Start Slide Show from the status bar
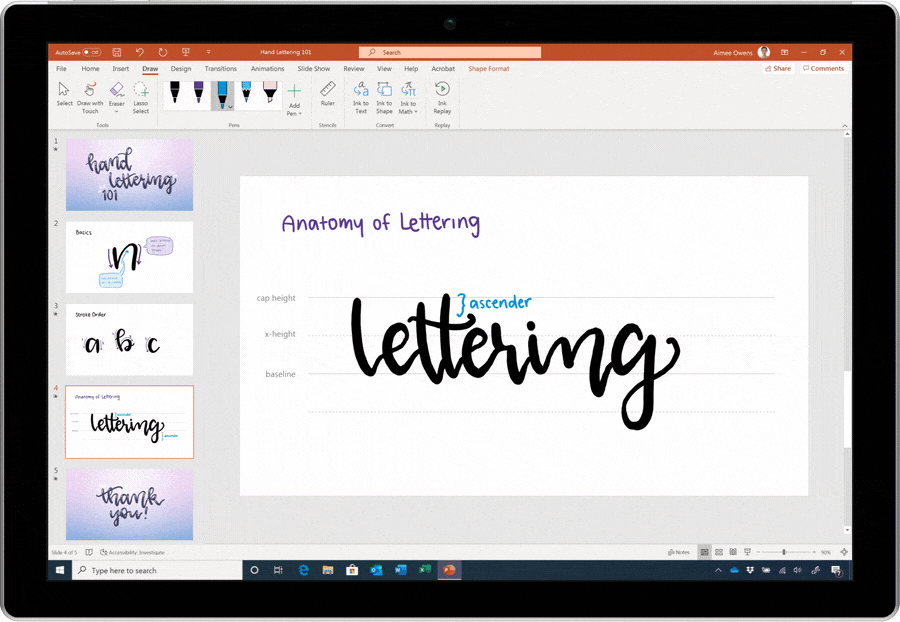 (747, 551)
